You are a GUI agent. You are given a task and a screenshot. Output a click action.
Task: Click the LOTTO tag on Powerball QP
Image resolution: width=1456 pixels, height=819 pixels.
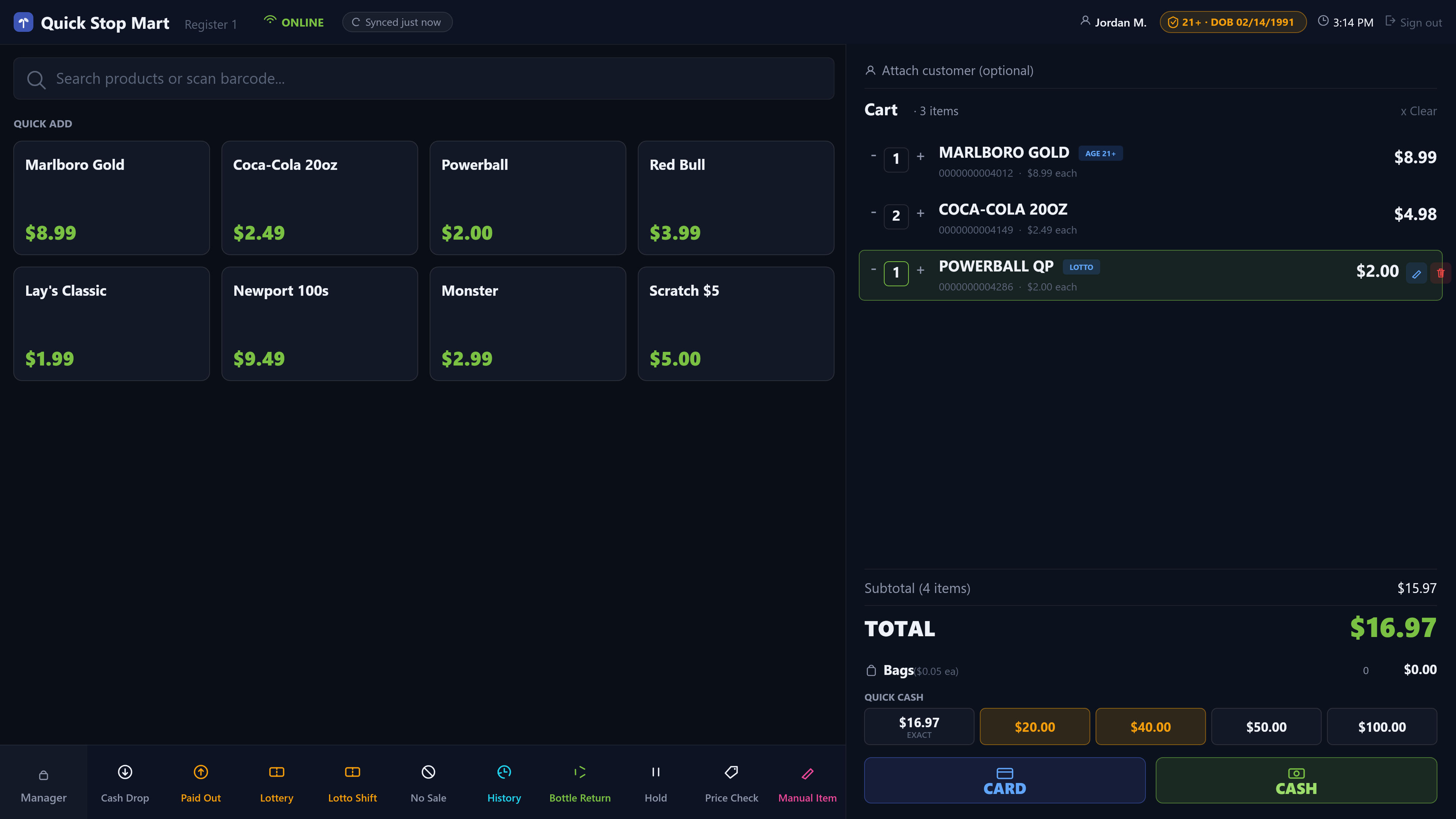(x=1081, y=267)
